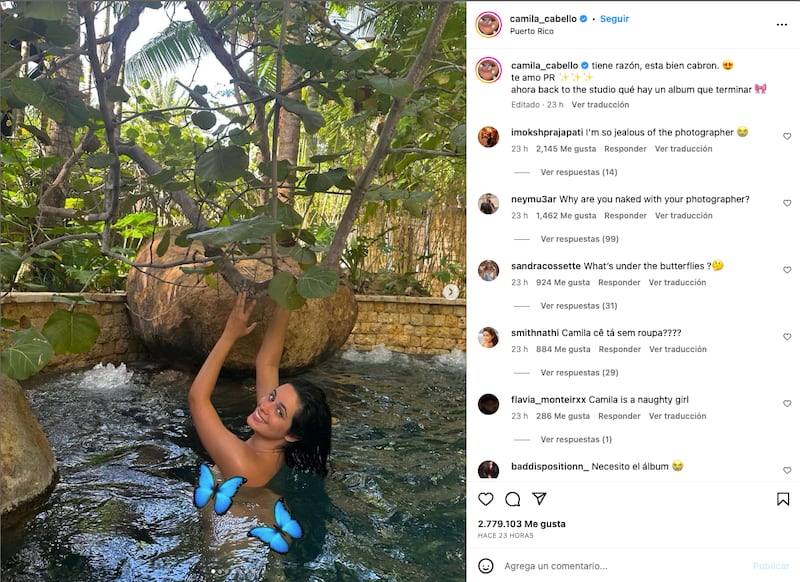
Task: Go to the next photo in carousel
Action: 451,292
